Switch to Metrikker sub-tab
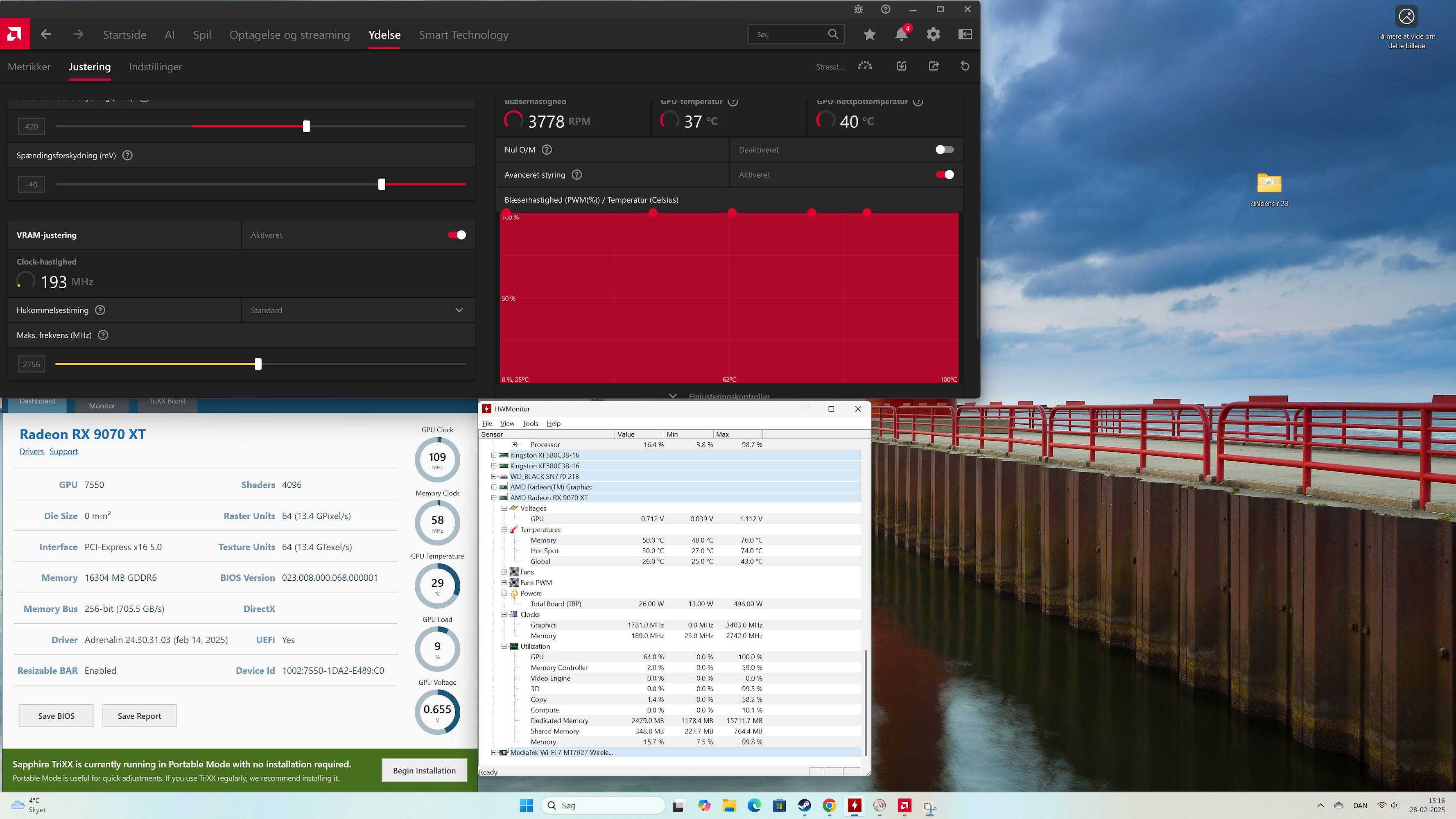1456x819 pixels. pos(29,67)
